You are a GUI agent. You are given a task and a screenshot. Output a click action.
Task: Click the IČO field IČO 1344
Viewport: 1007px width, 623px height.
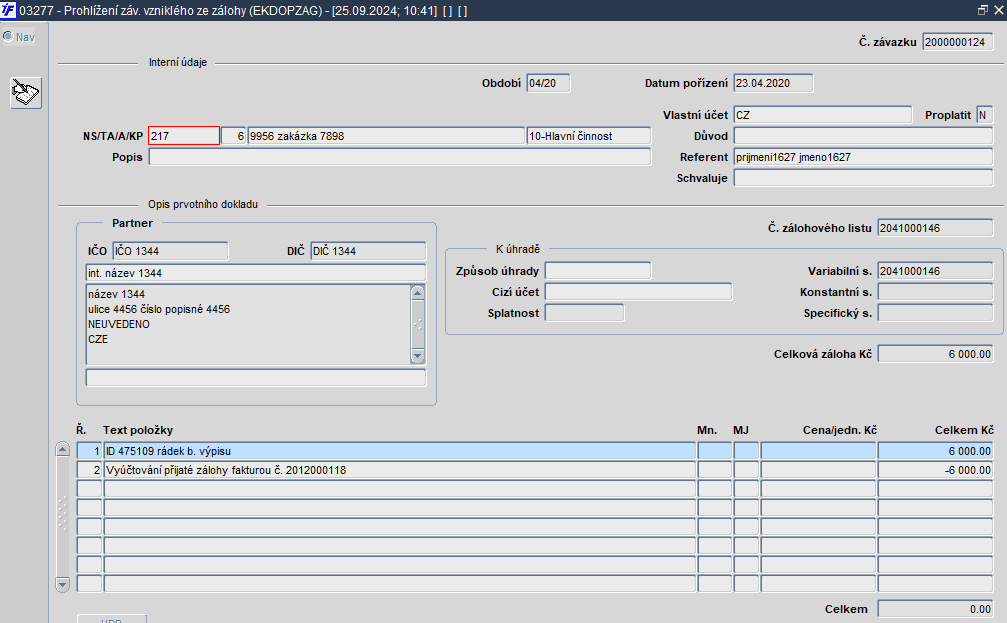(x=170, y=251)
